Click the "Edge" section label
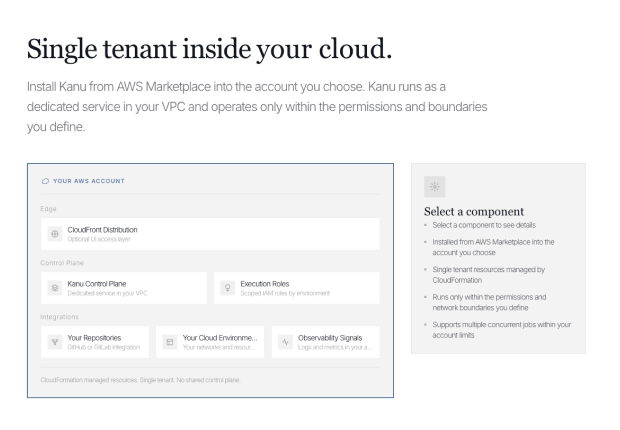Image resolution: width=620 pixels, height=430 pixels. click(x=48, y=209)
